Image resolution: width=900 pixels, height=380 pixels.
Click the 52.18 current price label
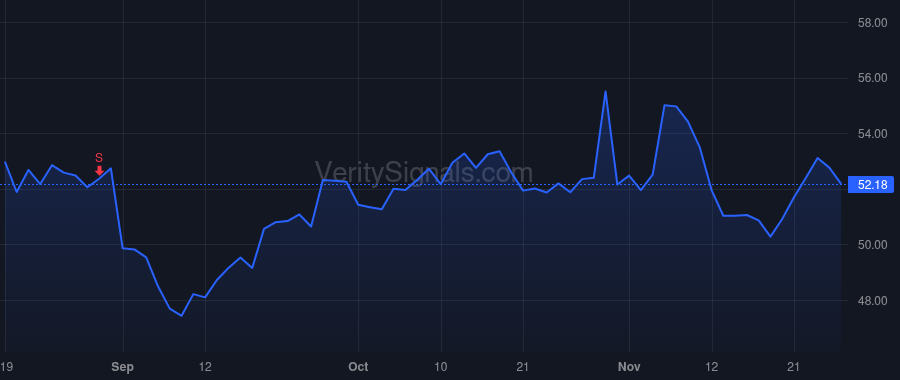click(872, 185)
